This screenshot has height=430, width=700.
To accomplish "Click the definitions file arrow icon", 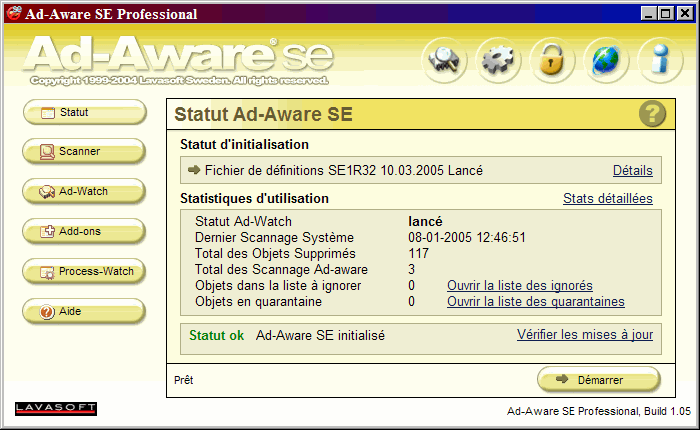I will coord(194,170).
